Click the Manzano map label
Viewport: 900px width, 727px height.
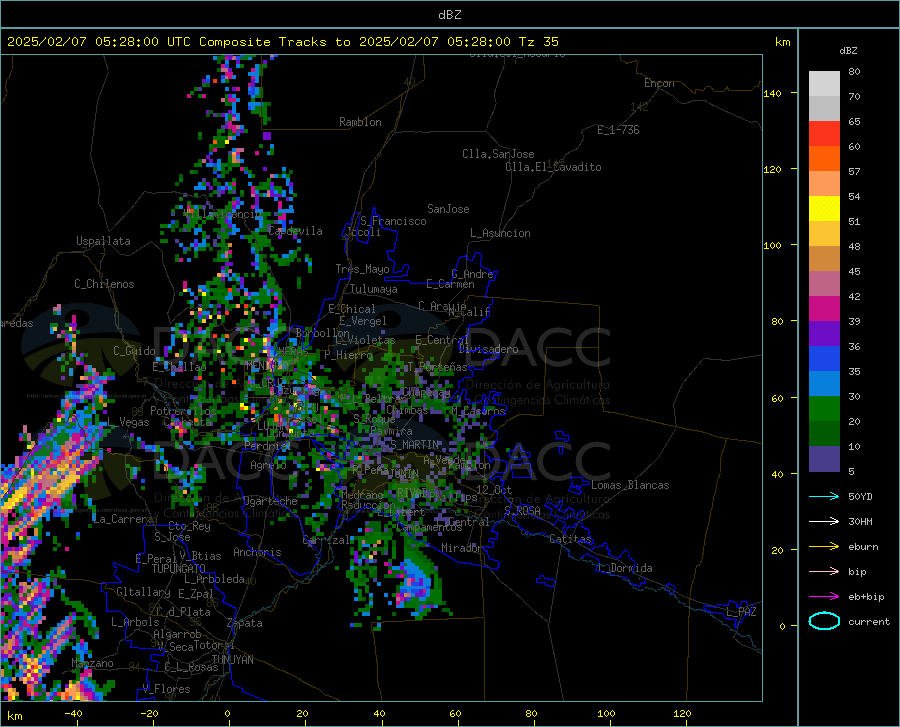pos(92,663)
